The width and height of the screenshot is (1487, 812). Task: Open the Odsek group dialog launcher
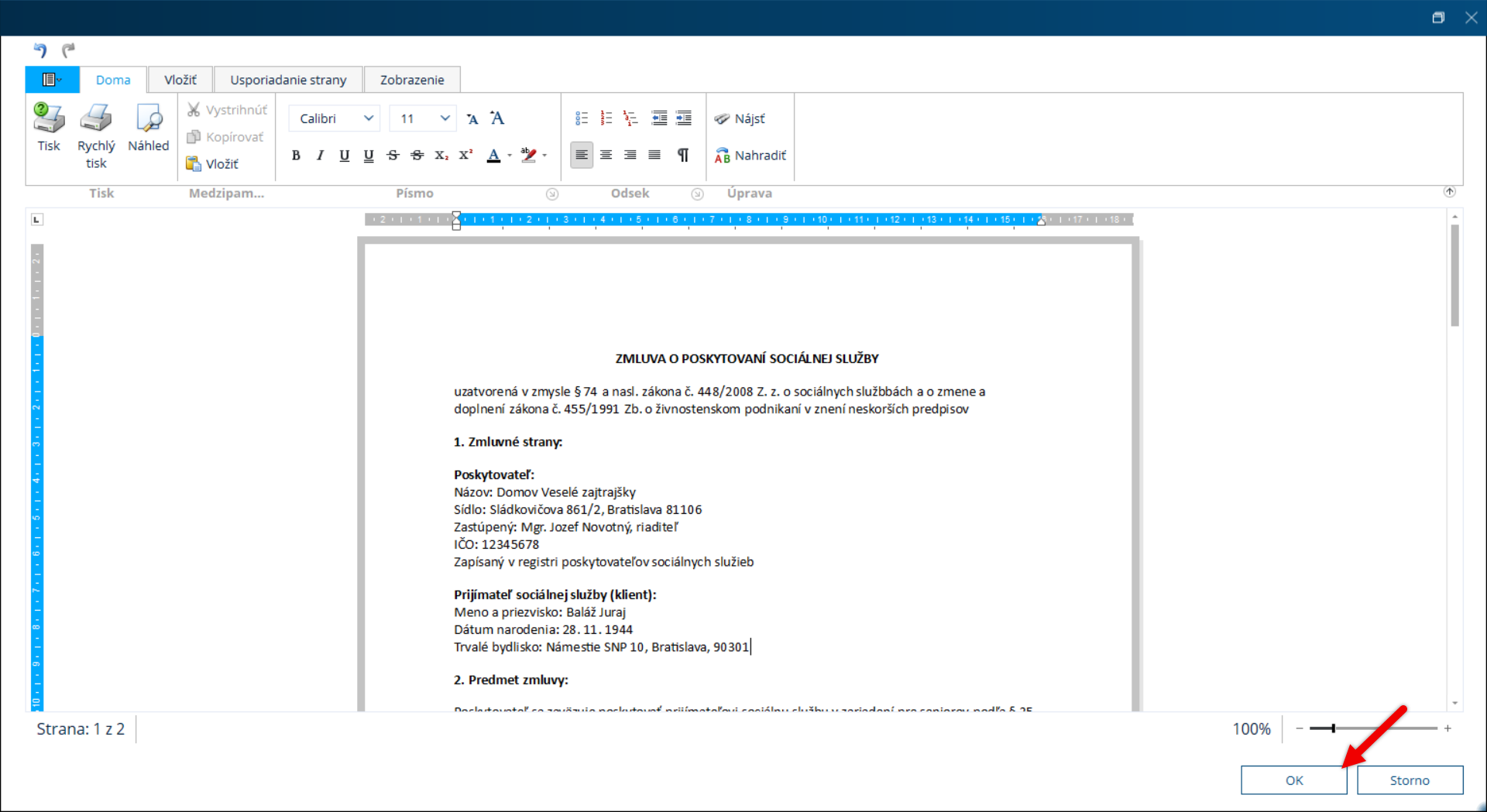(x=697, y=194)
